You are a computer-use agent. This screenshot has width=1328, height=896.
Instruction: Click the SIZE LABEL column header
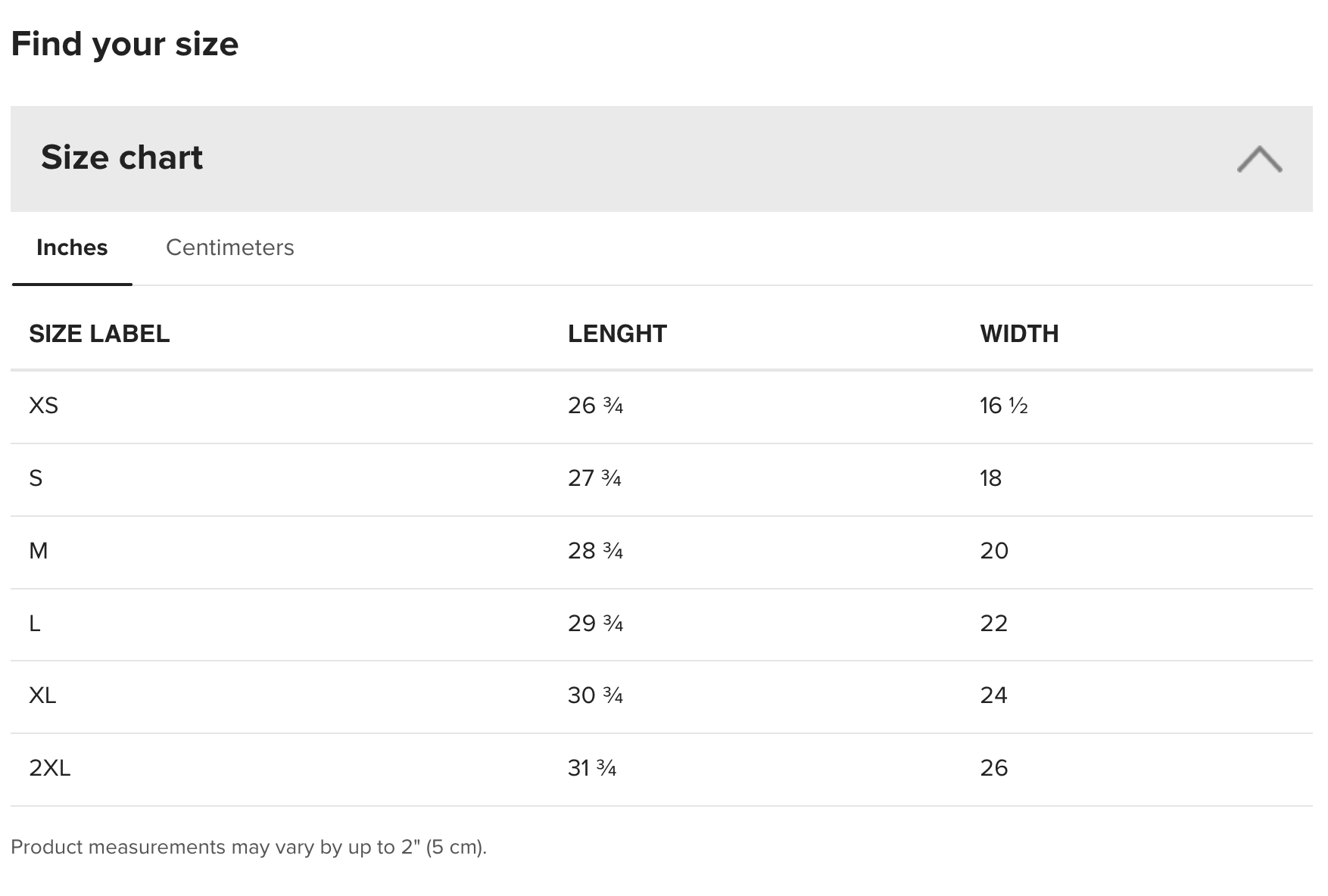(99, 334)
